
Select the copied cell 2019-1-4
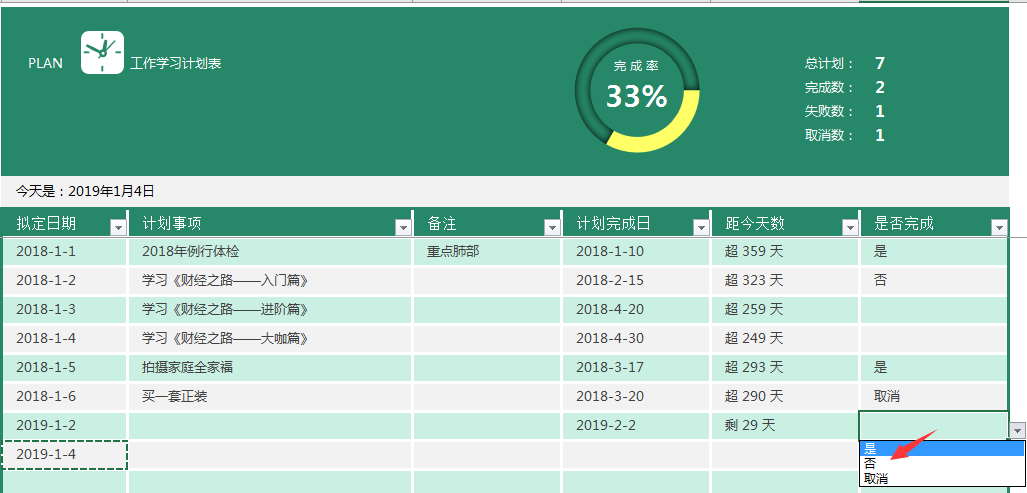(x=65, y=454)
